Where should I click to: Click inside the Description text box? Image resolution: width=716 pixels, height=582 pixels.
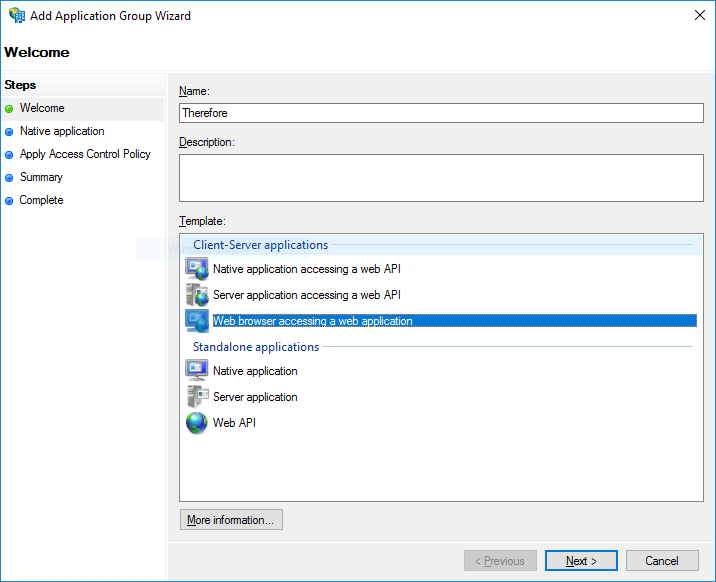tap(441, 178)
